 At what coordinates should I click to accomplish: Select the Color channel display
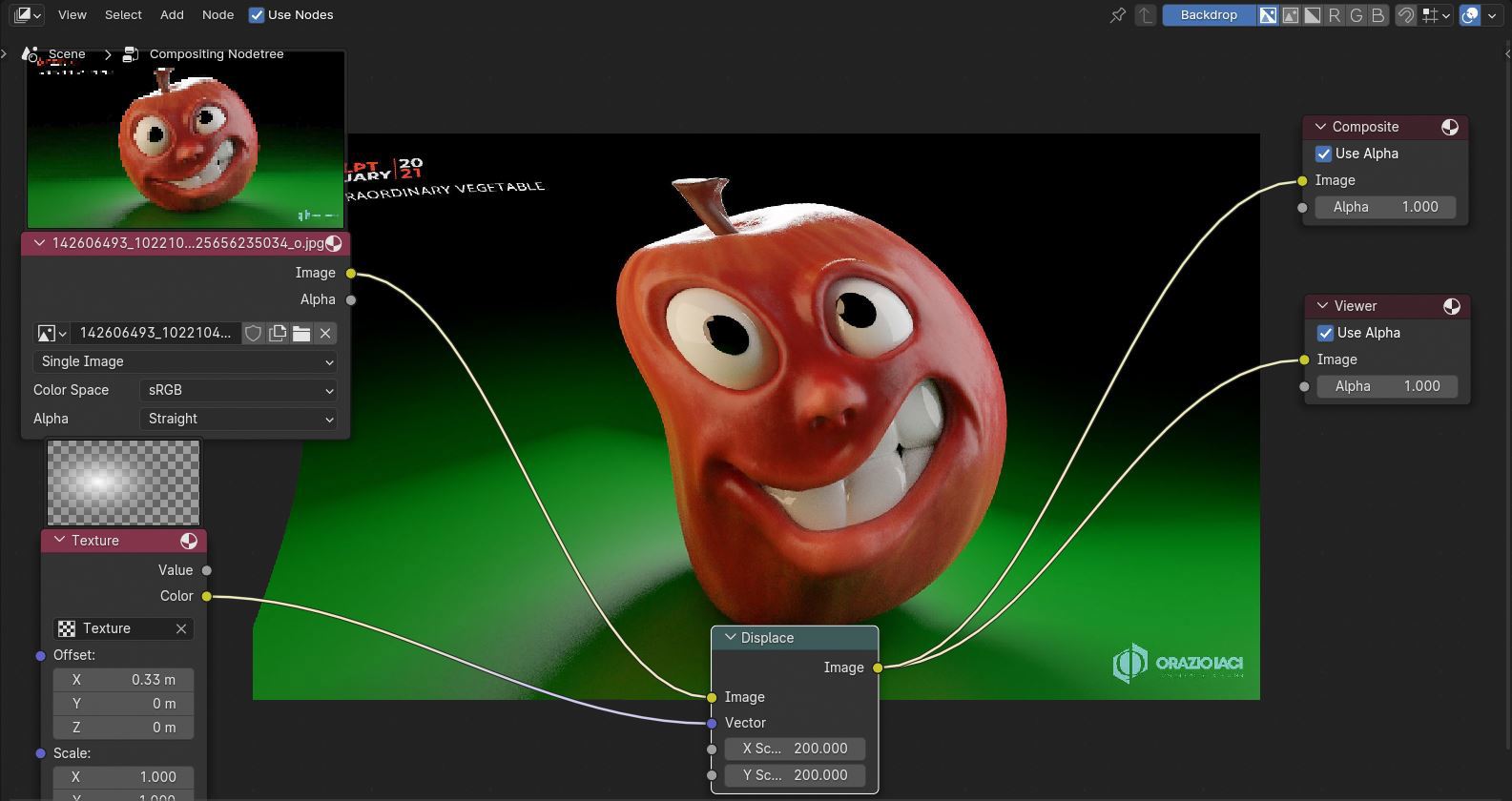click(1290, 14)
